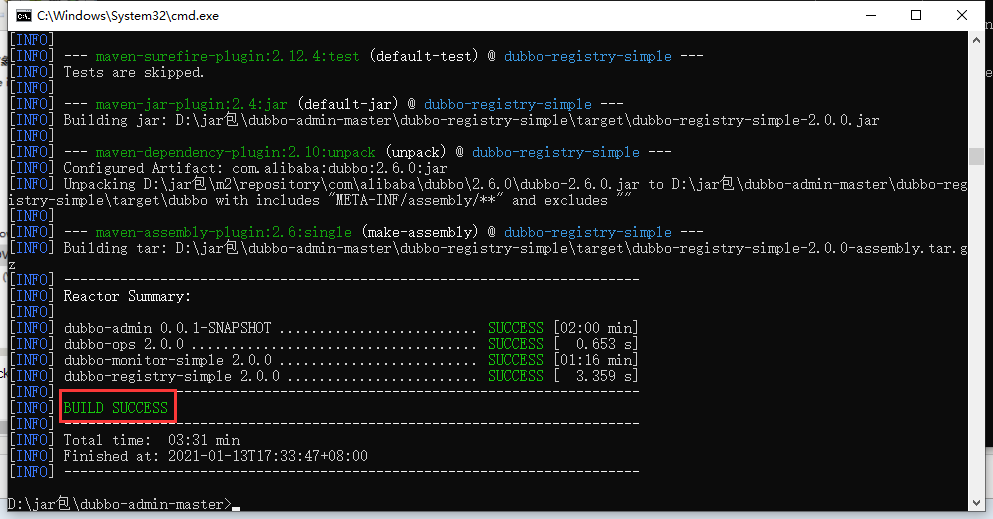Maximize the cmd.exe window

pyautogui.click(x=916, y=15)
